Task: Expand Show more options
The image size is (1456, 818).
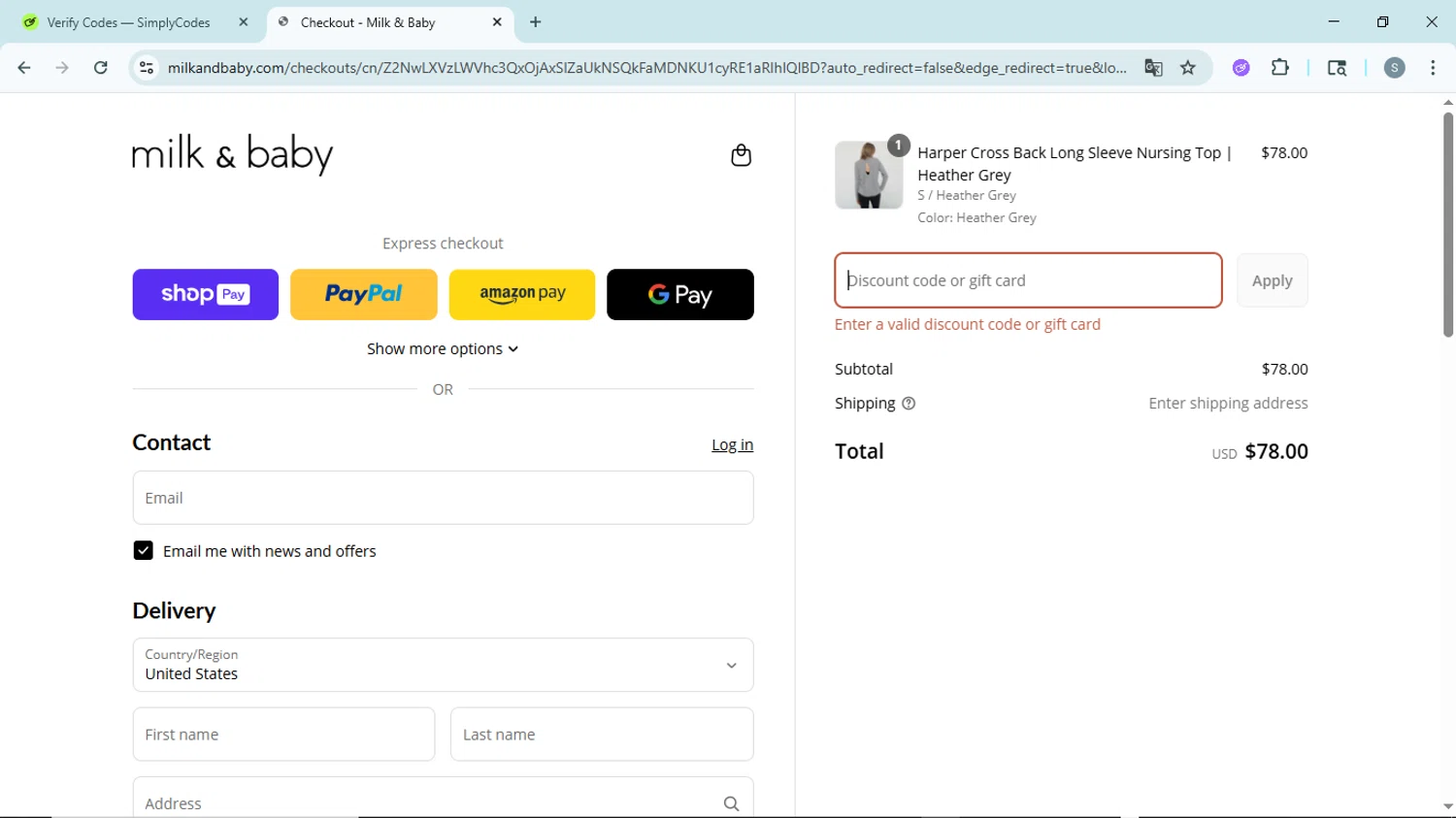Action: 443,349
